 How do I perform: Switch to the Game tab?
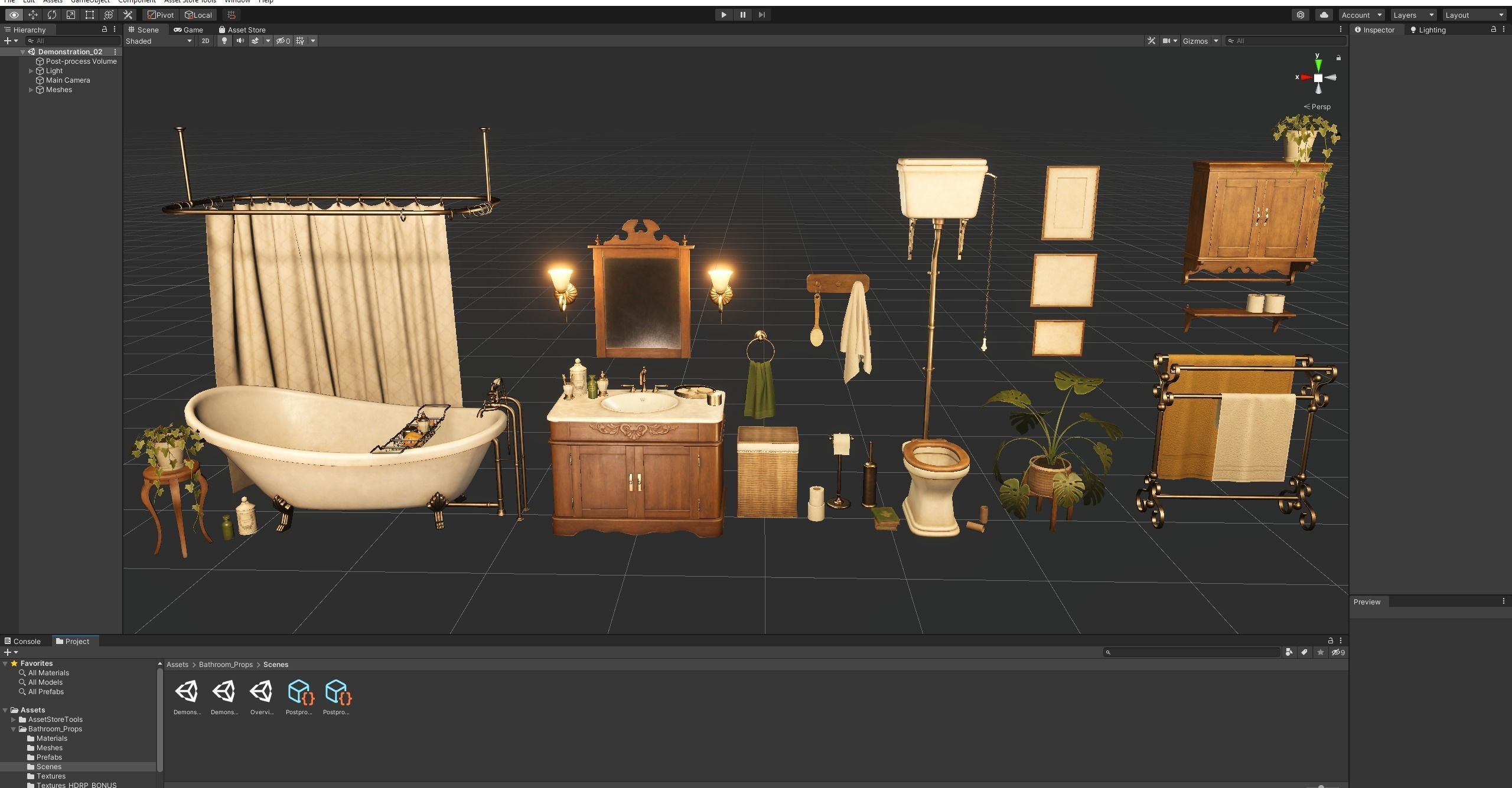(x=189, y=30)
